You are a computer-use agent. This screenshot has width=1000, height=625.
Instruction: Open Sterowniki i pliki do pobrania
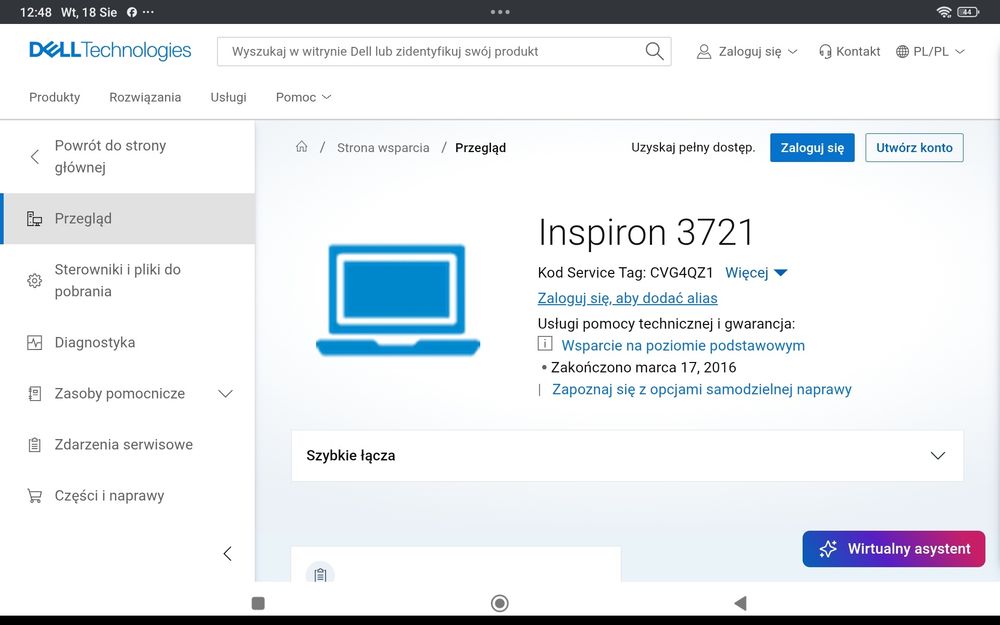pyautogui.click(x=128, y=281)
